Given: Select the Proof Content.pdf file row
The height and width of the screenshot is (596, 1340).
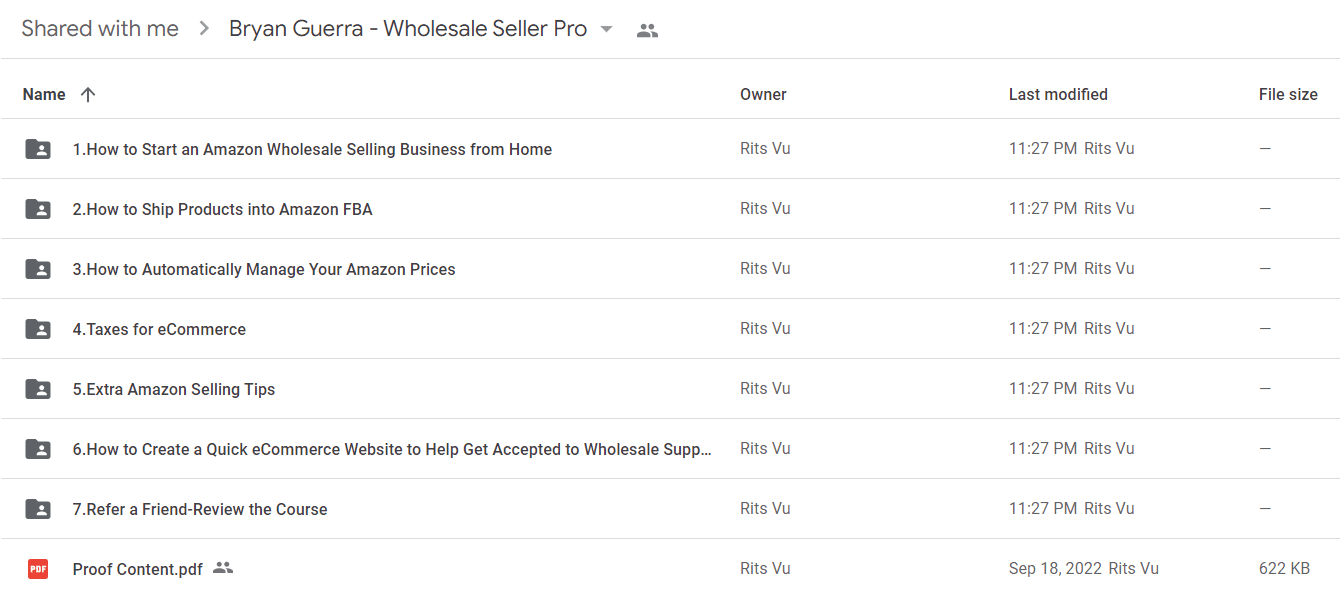Looking at the screenshot, I should 670,569.
